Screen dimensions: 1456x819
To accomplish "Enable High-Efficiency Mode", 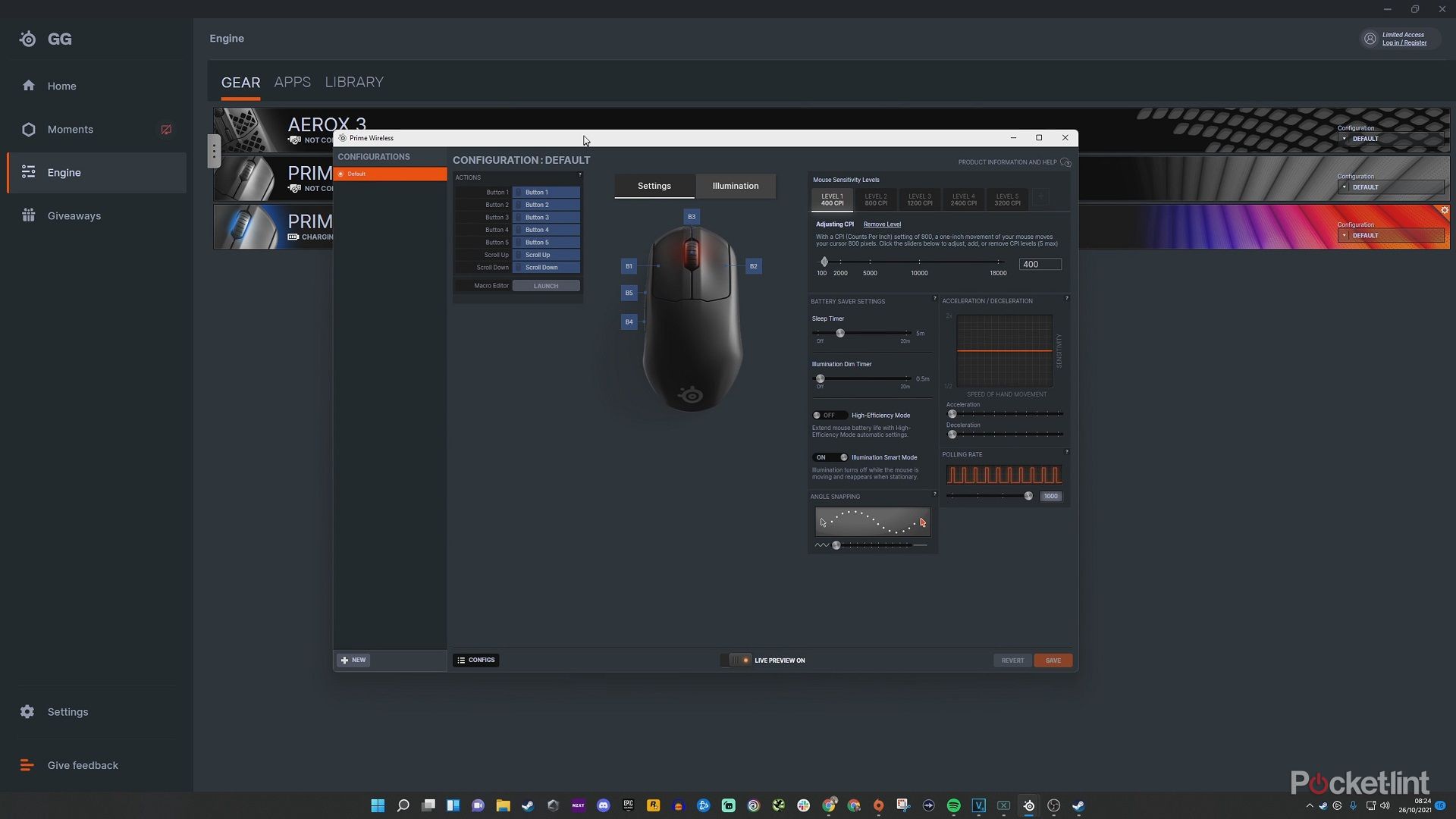I will [x=828, y=415].
